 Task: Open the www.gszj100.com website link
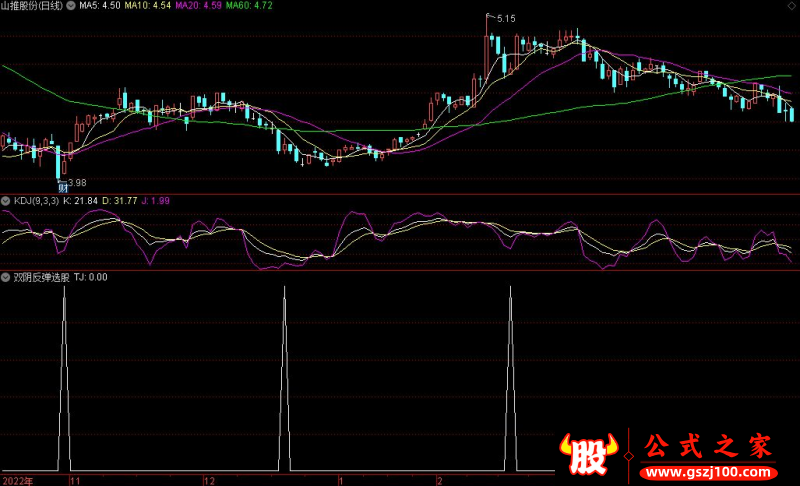[708, 471]
